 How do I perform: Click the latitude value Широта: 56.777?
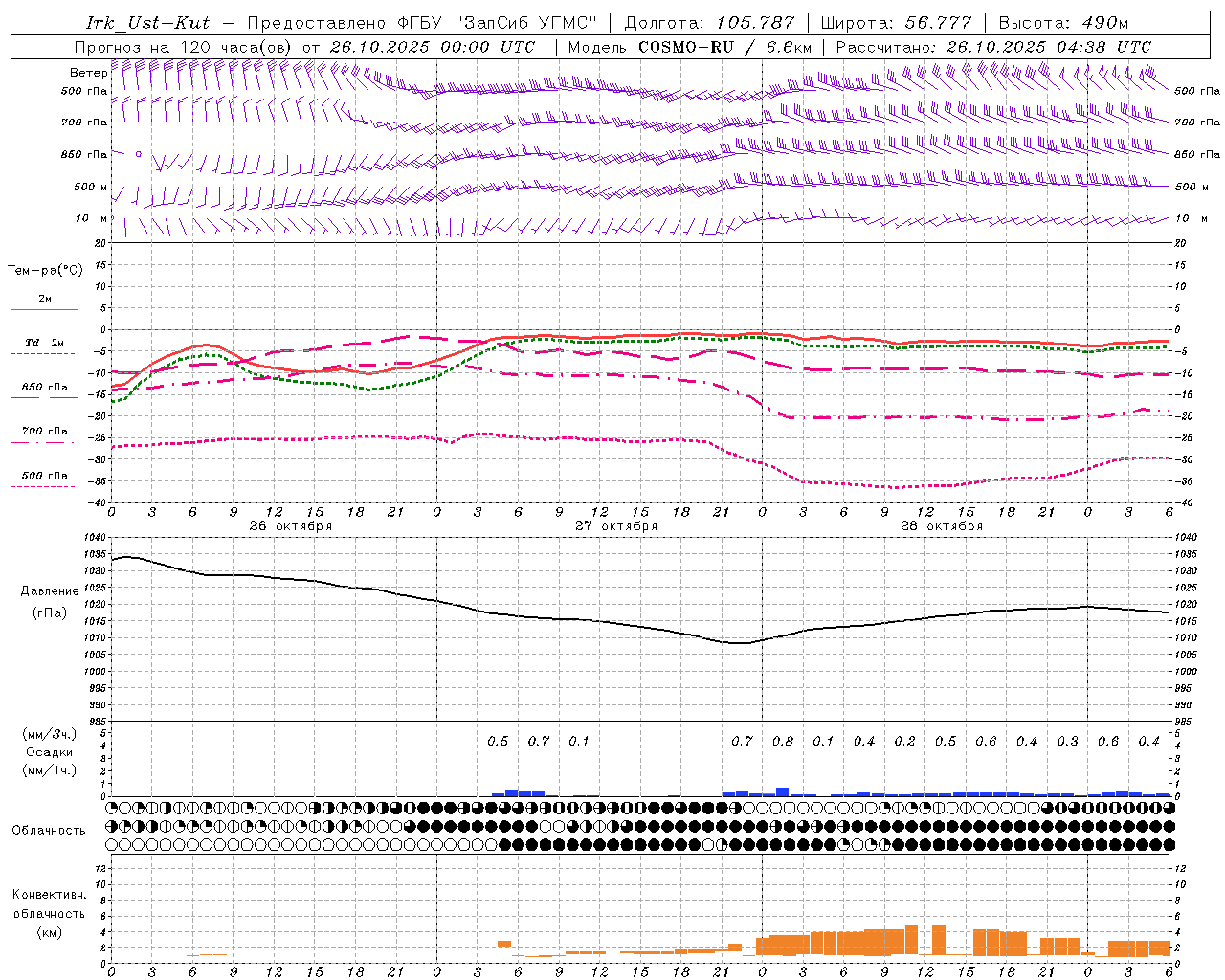896,23
